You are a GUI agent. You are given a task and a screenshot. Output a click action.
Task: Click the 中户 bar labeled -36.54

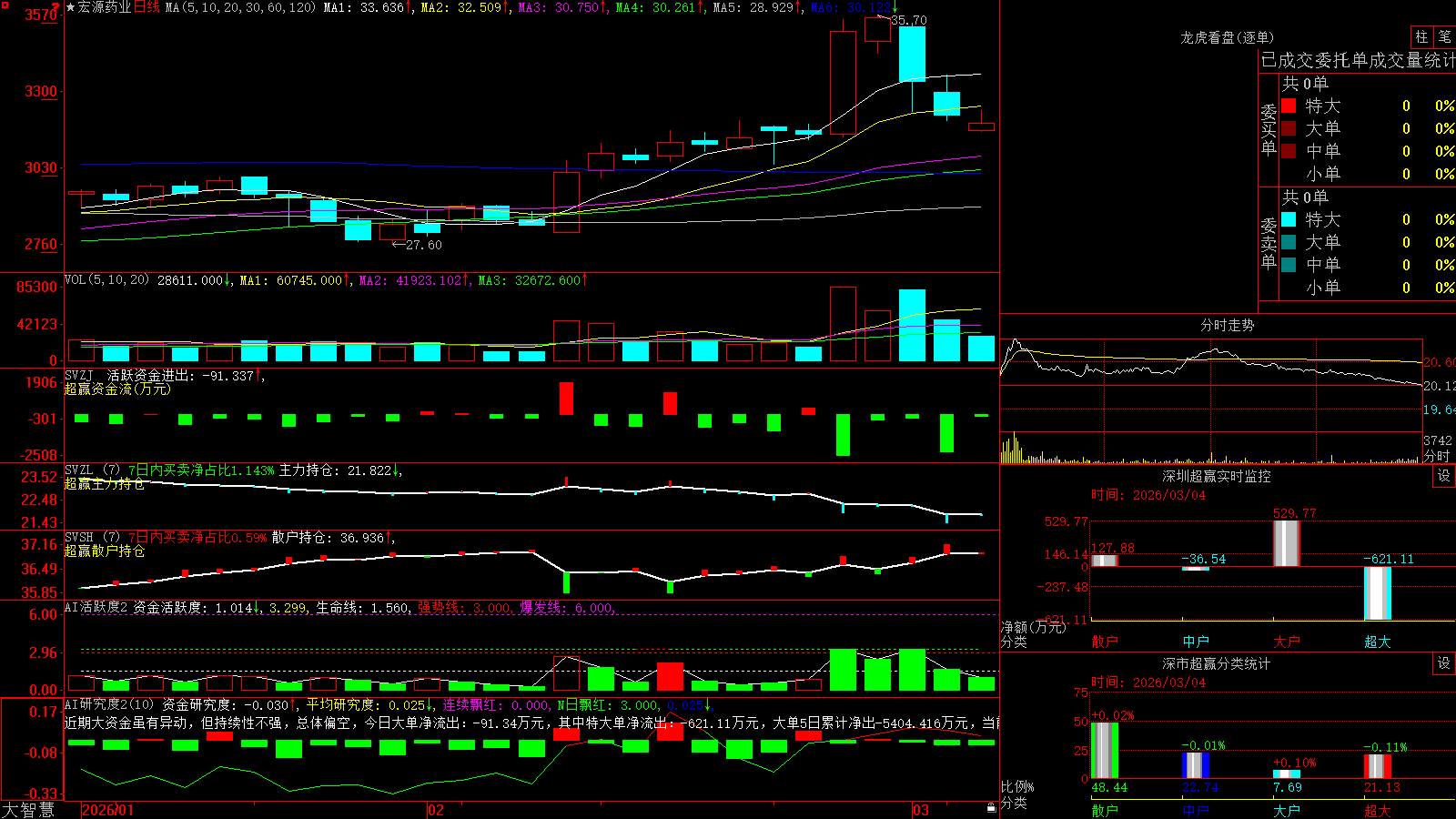[x=1196, y=568]
